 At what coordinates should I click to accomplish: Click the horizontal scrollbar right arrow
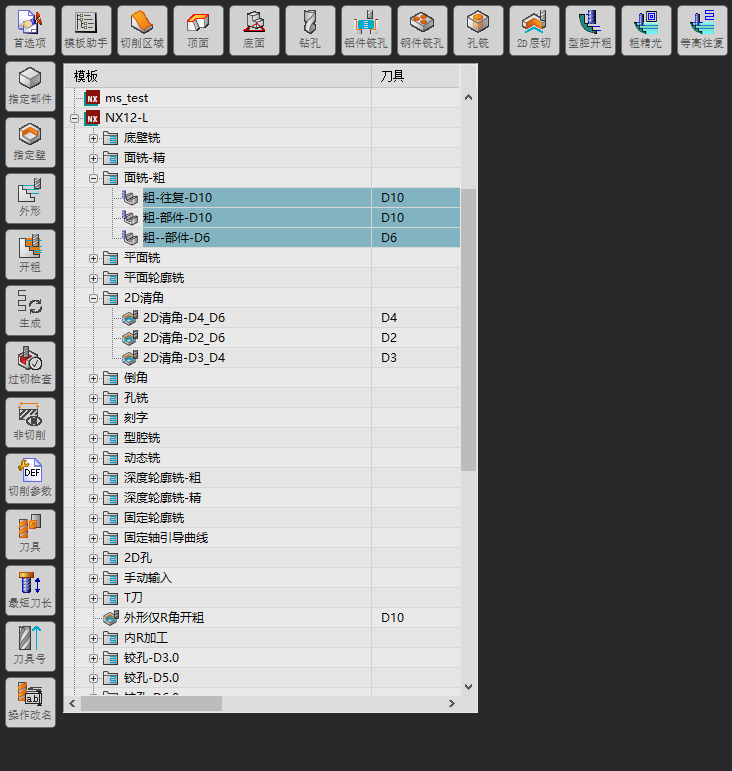coord(452,704)
